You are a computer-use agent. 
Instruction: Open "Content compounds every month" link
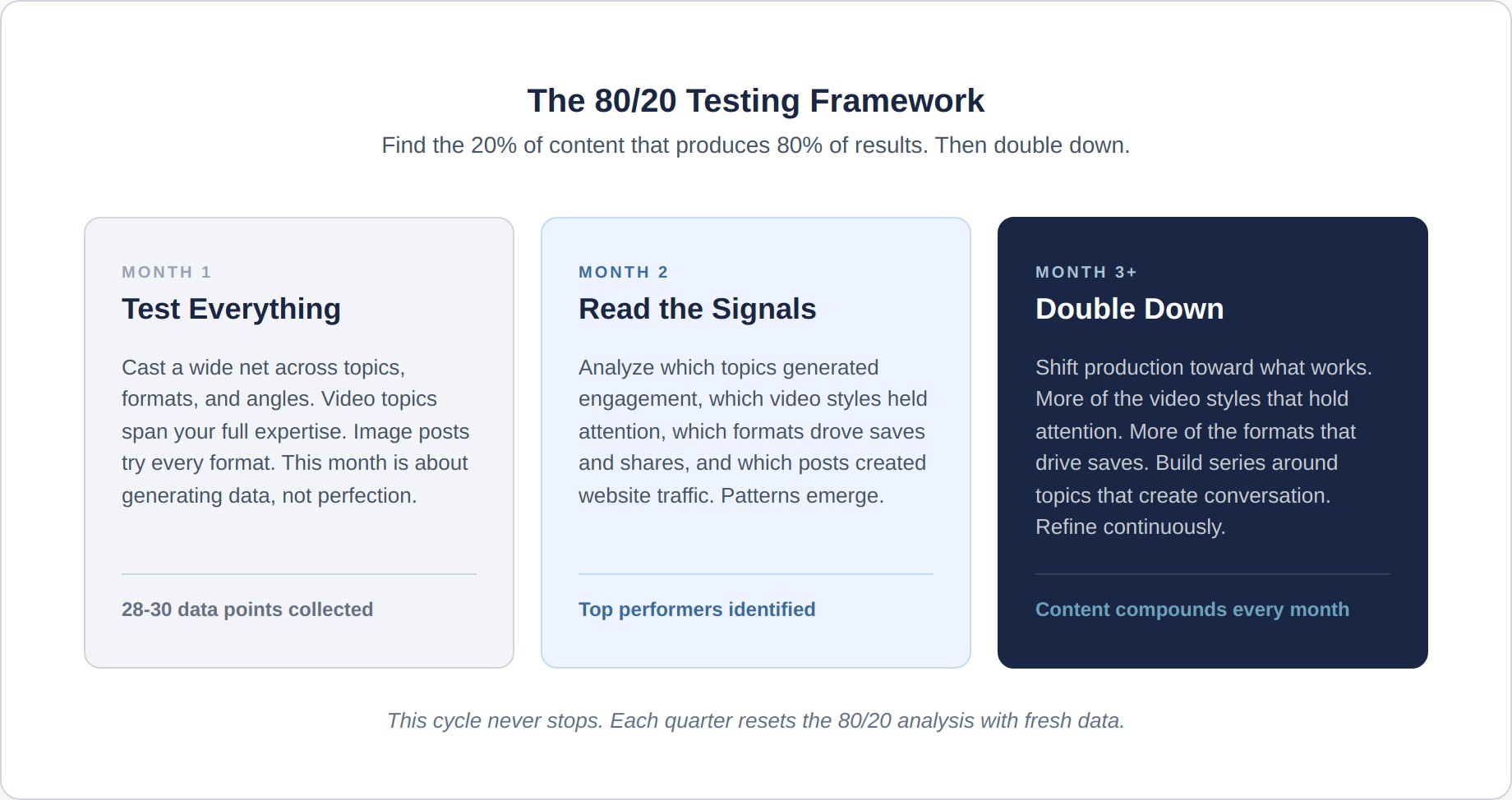click(1192, 609)
